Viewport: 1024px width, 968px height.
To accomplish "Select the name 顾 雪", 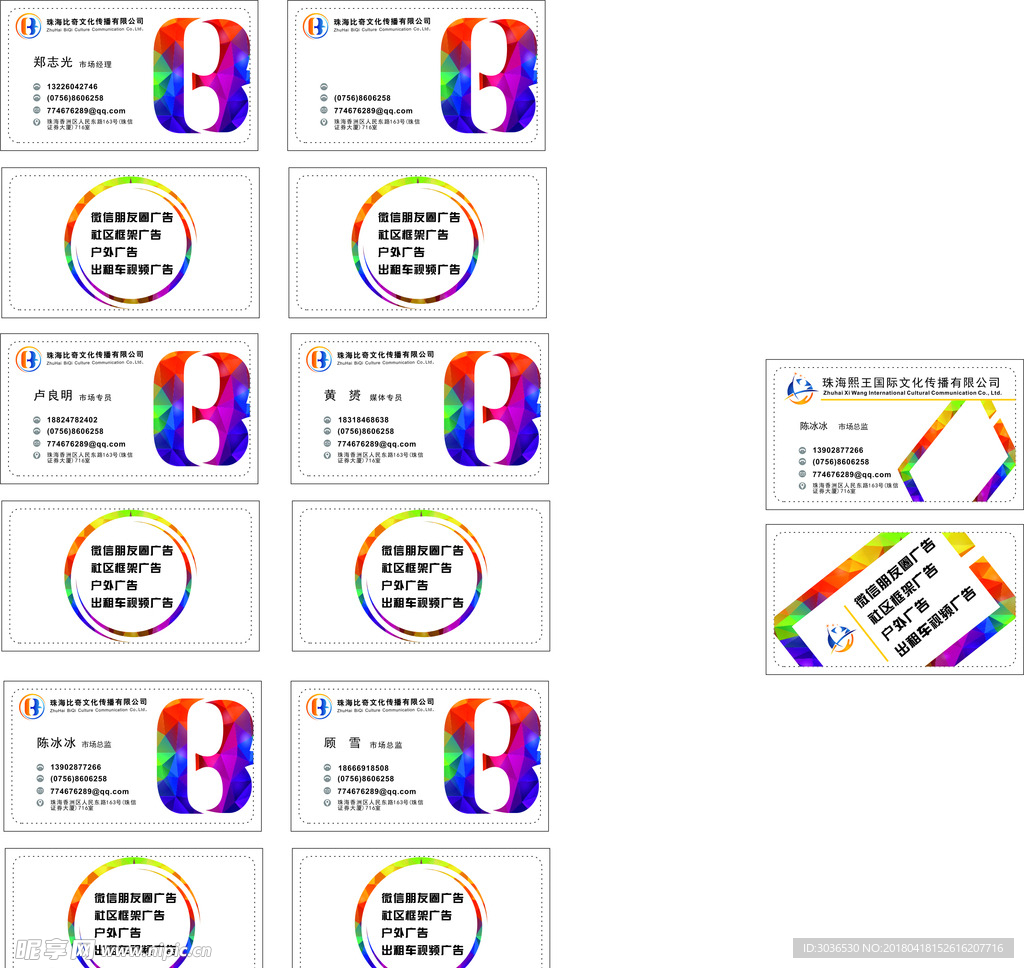I will pos(342,743).
